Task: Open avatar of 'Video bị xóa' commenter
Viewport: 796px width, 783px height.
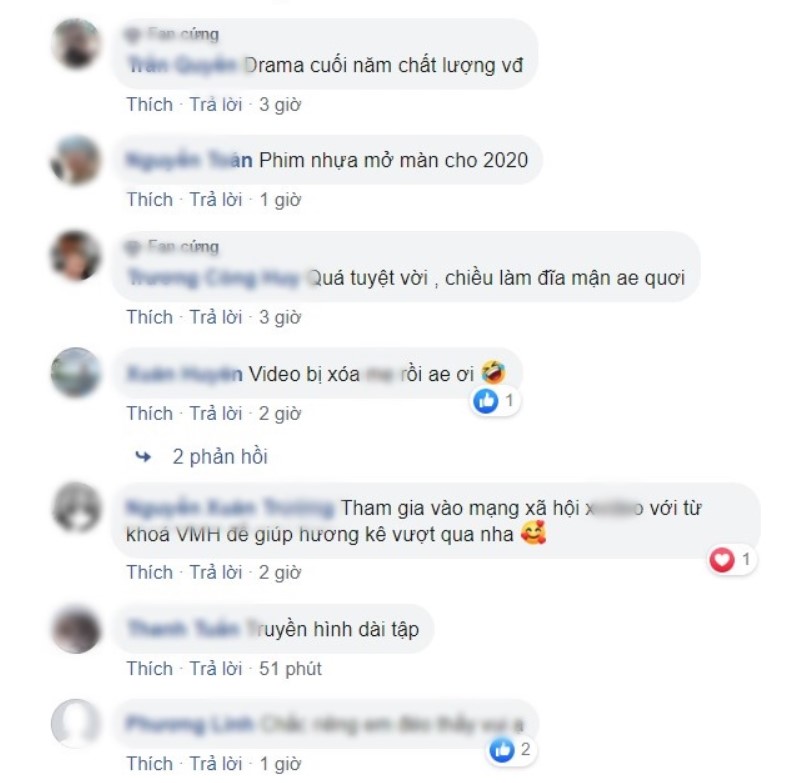Action: click(76, 372)
